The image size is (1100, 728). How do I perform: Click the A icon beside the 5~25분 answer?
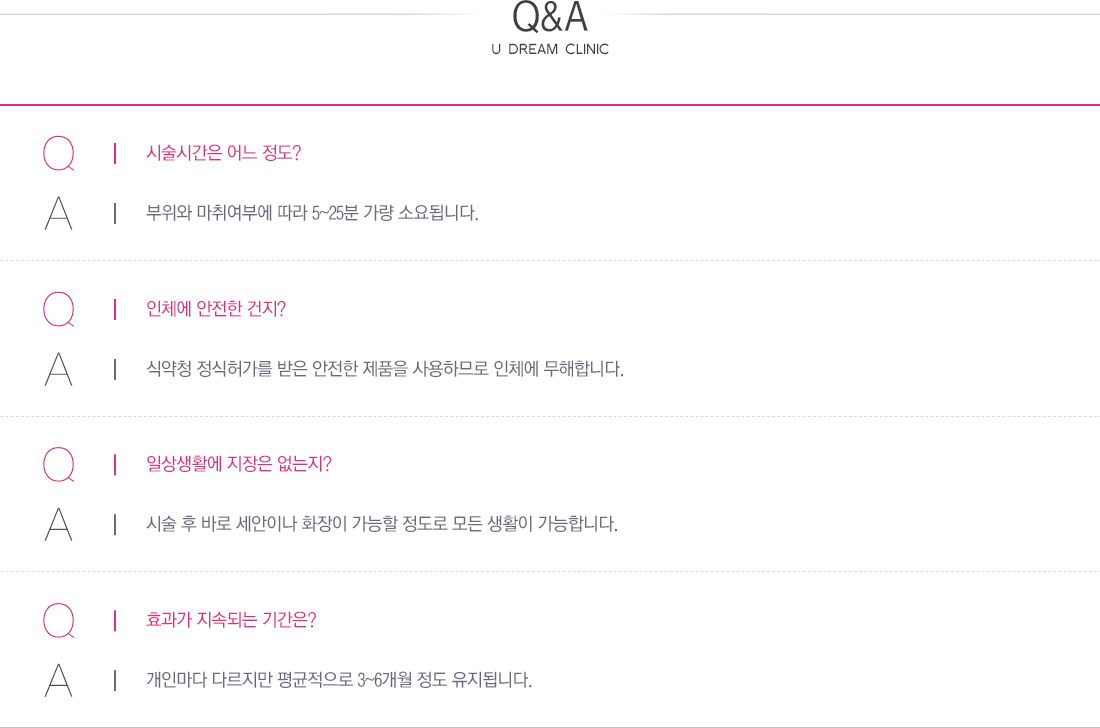pos(59,213)
